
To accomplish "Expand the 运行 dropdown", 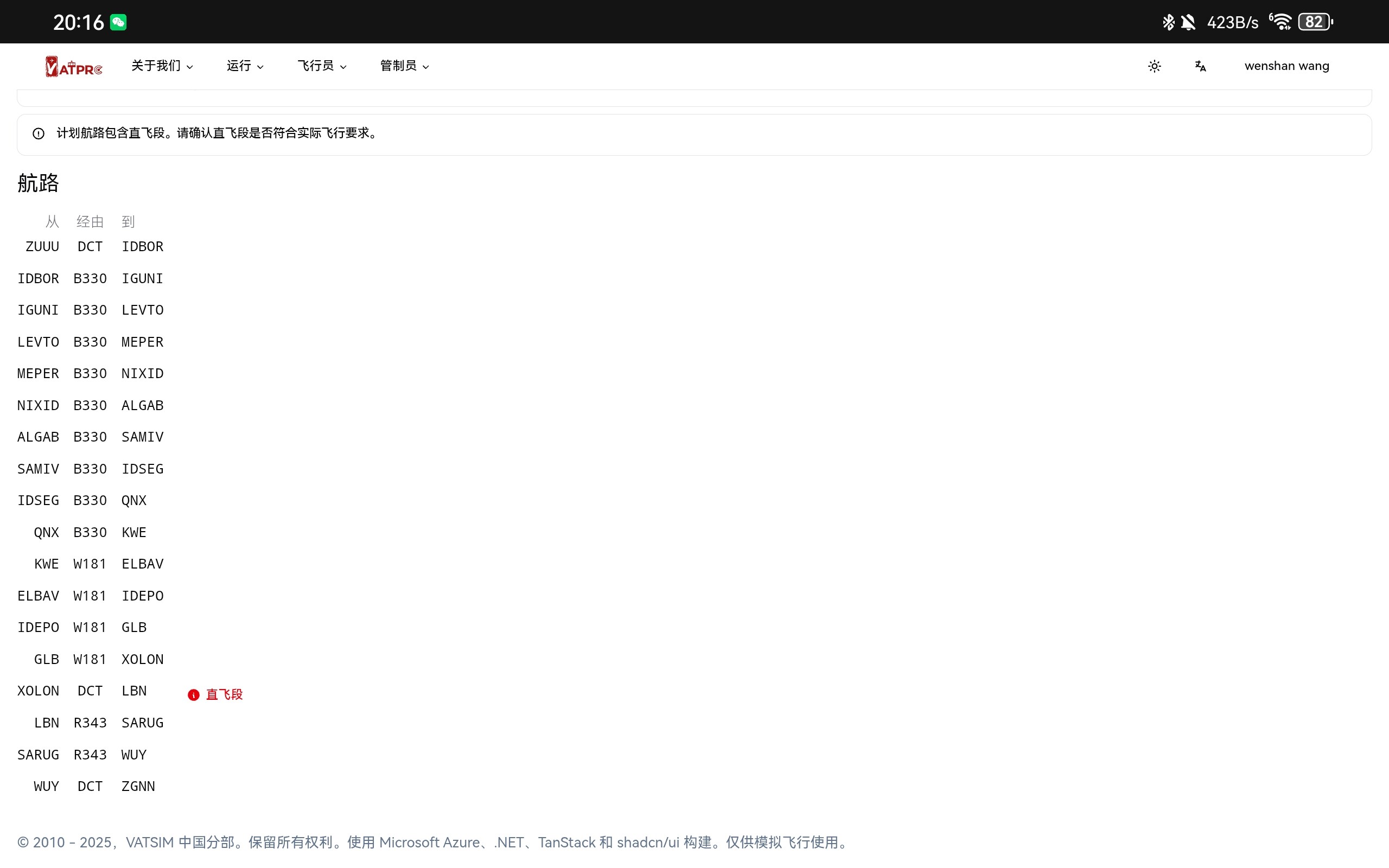I will pyautogui.click(x=245, y=66).
